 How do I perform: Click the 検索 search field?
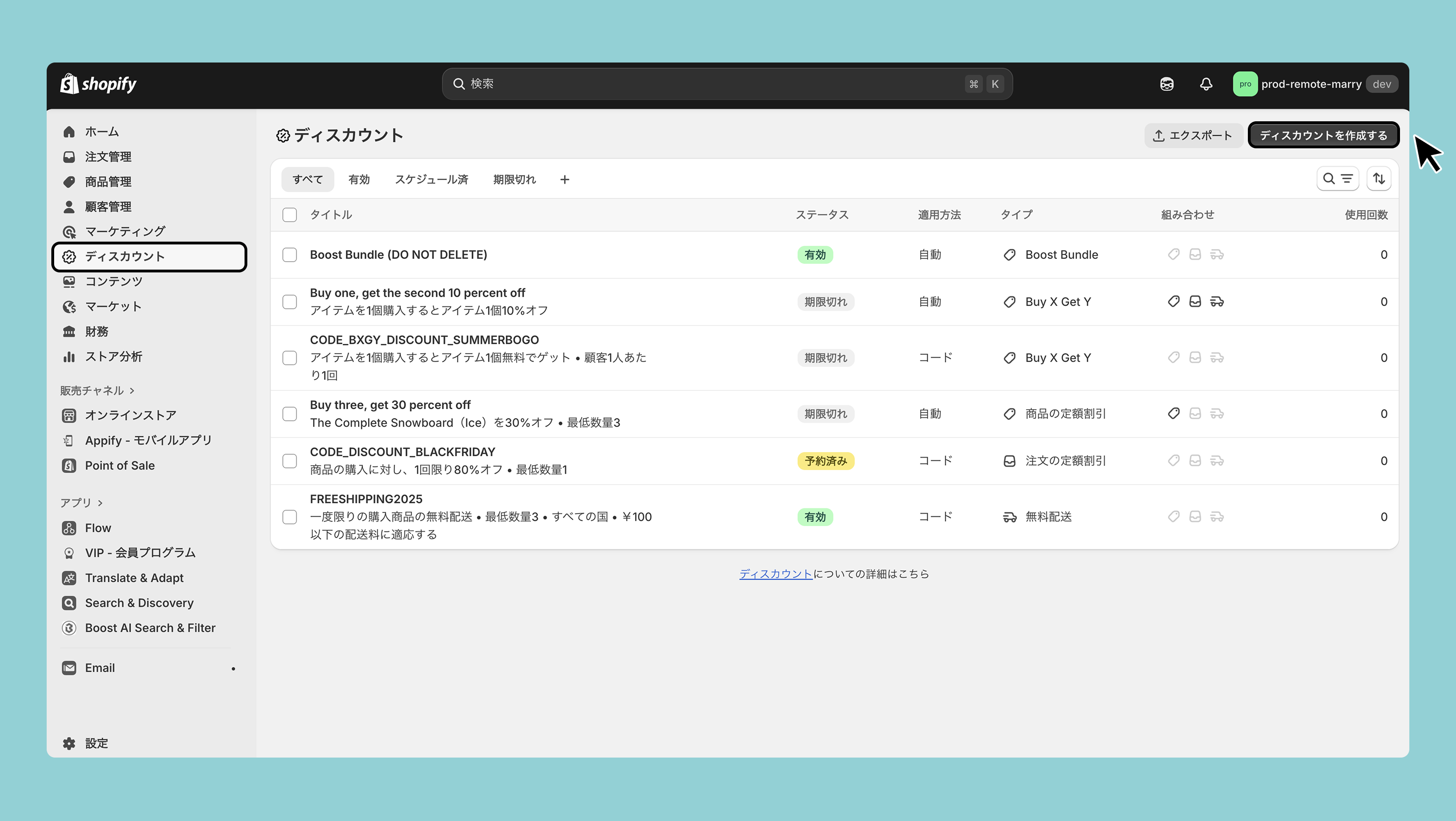click(x=727, y=83)
